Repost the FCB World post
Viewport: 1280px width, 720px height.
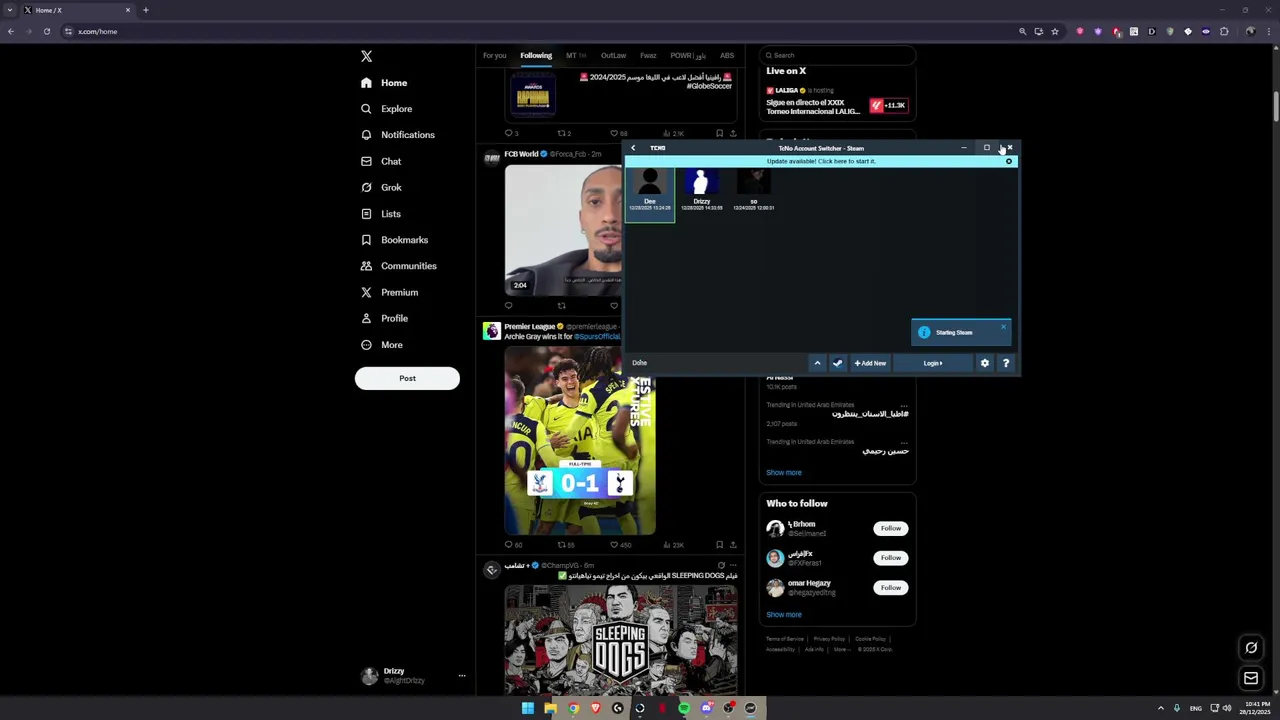pyautogui.click(x=561, y=306)
